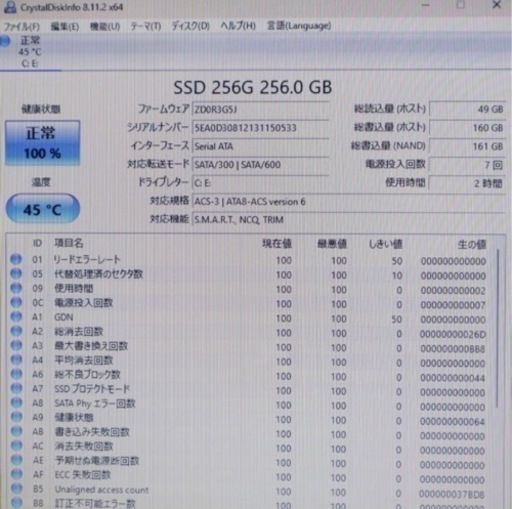Screen dimensions: 512x509
Task: Click the status icon for row A9 健康状態
Action: (16, 417)
